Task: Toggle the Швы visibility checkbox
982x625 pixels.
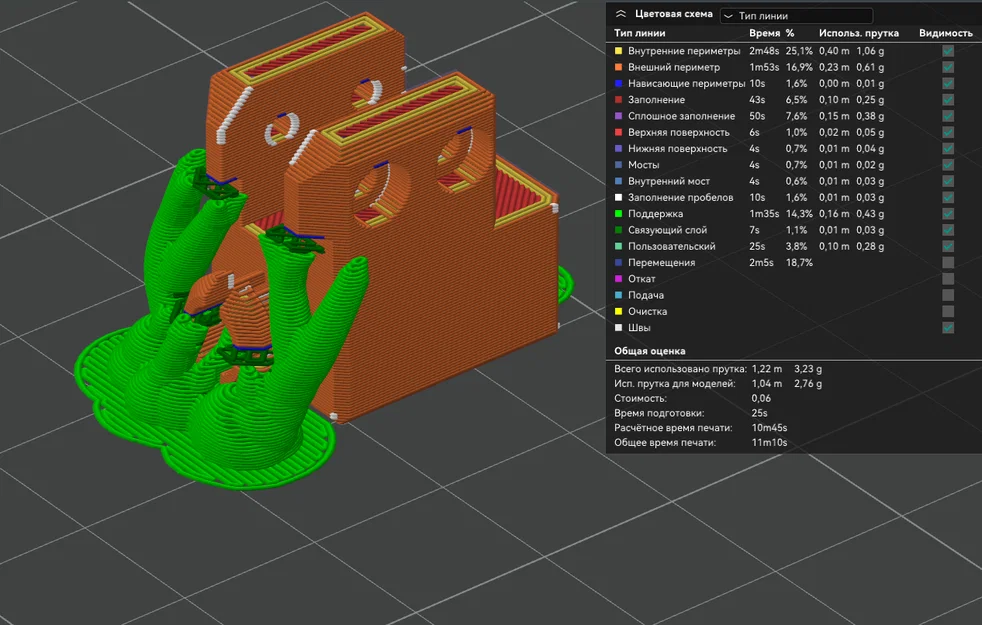Action: click(948, 328)
